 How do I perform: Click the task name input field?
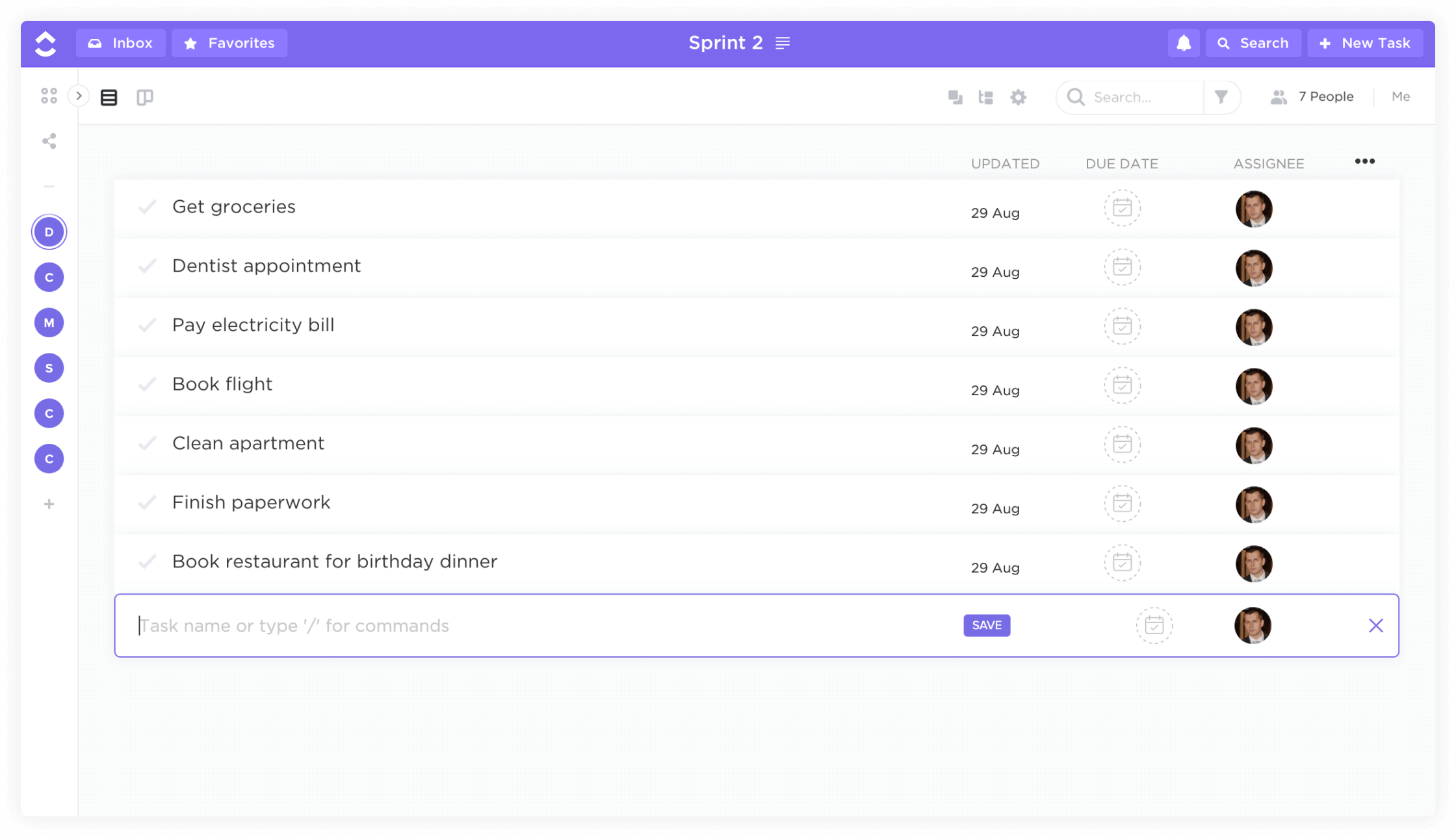click(x=540, y=625)
